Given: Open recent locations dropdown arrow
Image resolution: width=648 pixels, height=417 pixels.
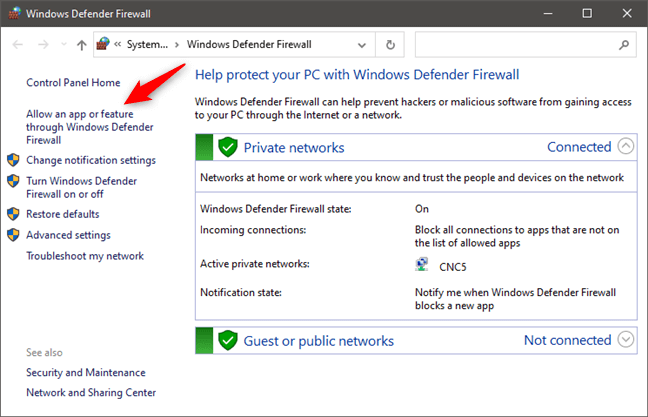Looking at the screenshot, I should point(63,44).
